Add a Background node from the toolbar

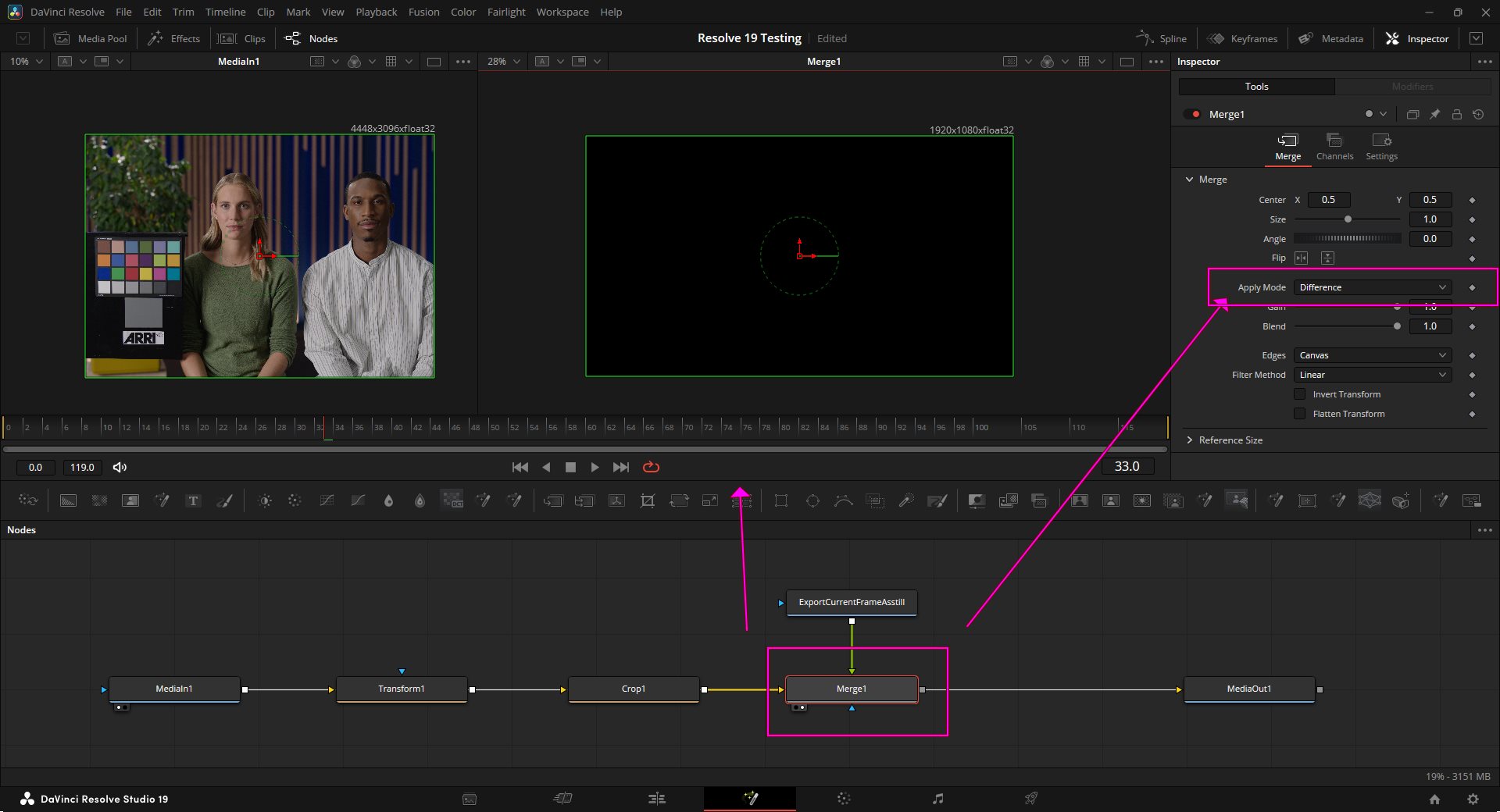point(68,501)
